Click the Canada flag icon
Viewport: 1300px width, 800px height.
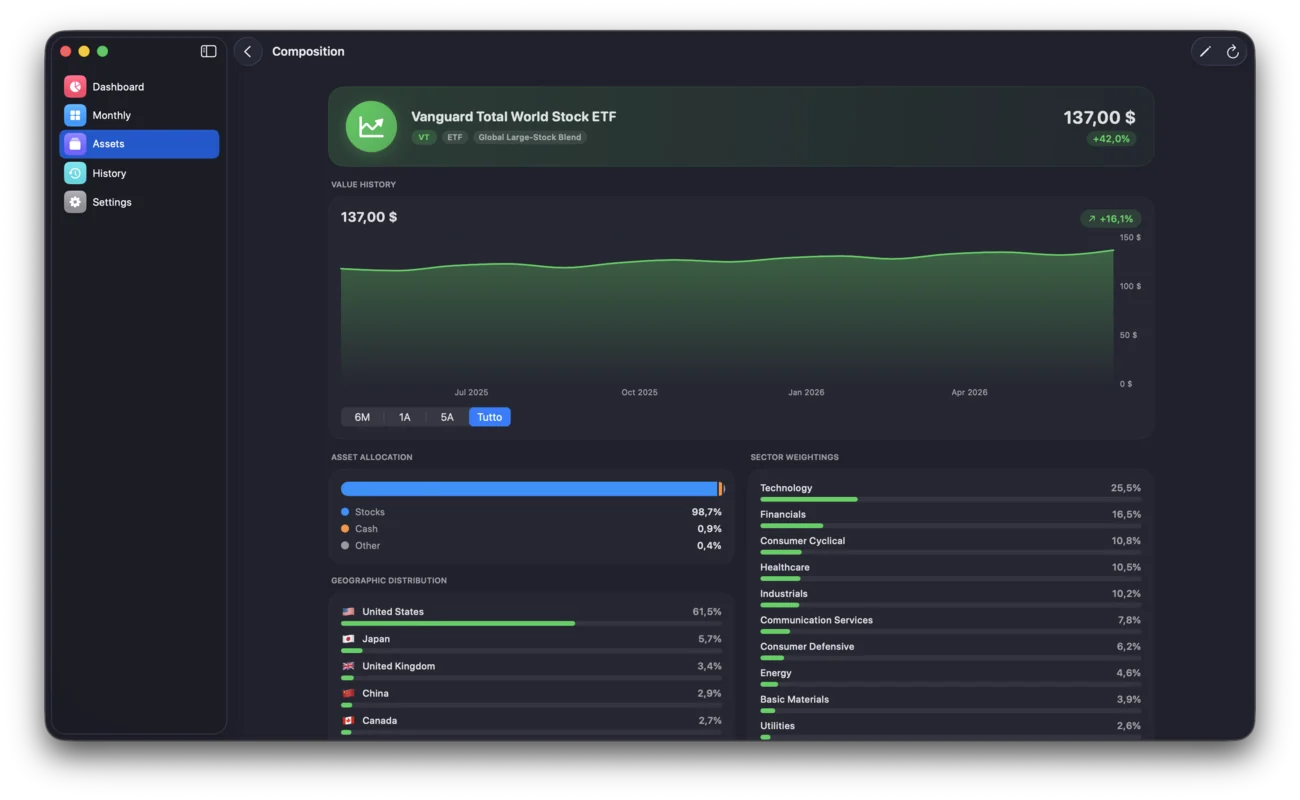pos(348,720)
